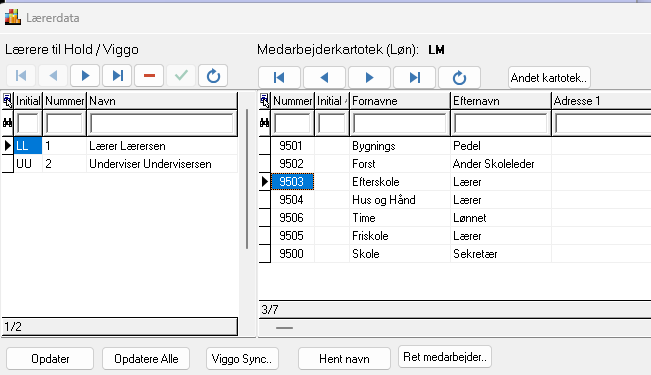Refresh the Lærere til Hold list

point(213,76)
